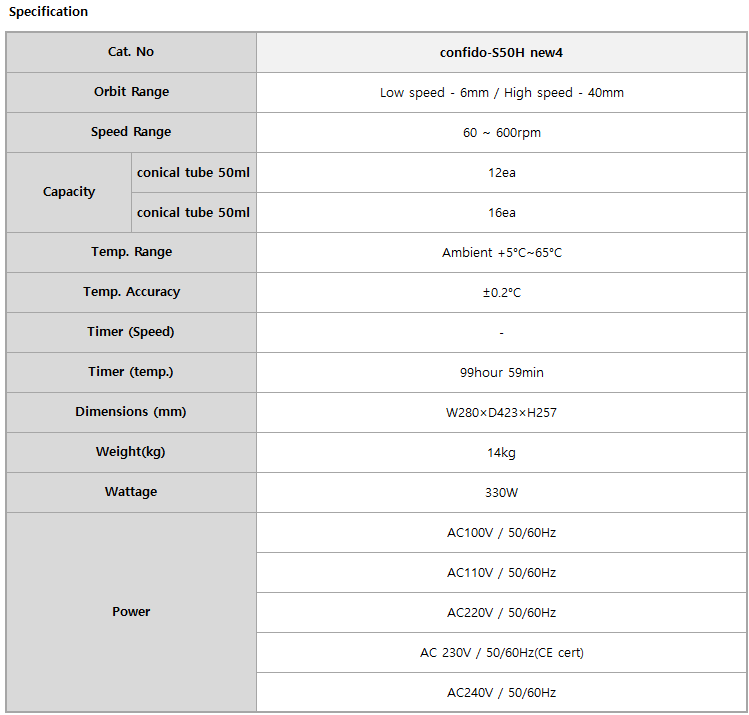Select the Temp. Range label

tap(131, 252)
